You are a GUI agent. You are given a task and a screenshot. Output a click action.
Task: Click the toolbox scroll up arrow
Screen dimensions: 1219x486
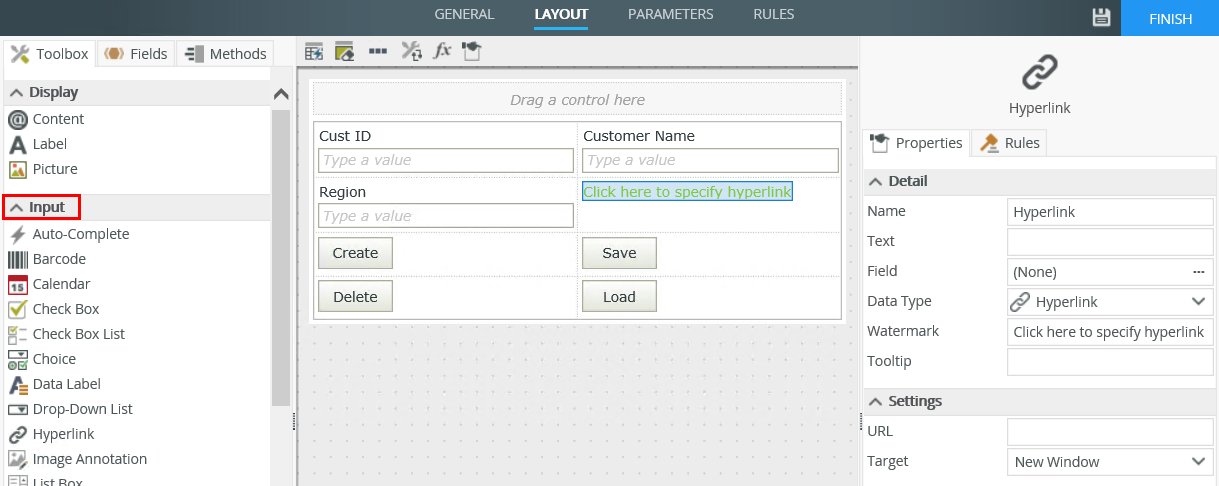281,94
